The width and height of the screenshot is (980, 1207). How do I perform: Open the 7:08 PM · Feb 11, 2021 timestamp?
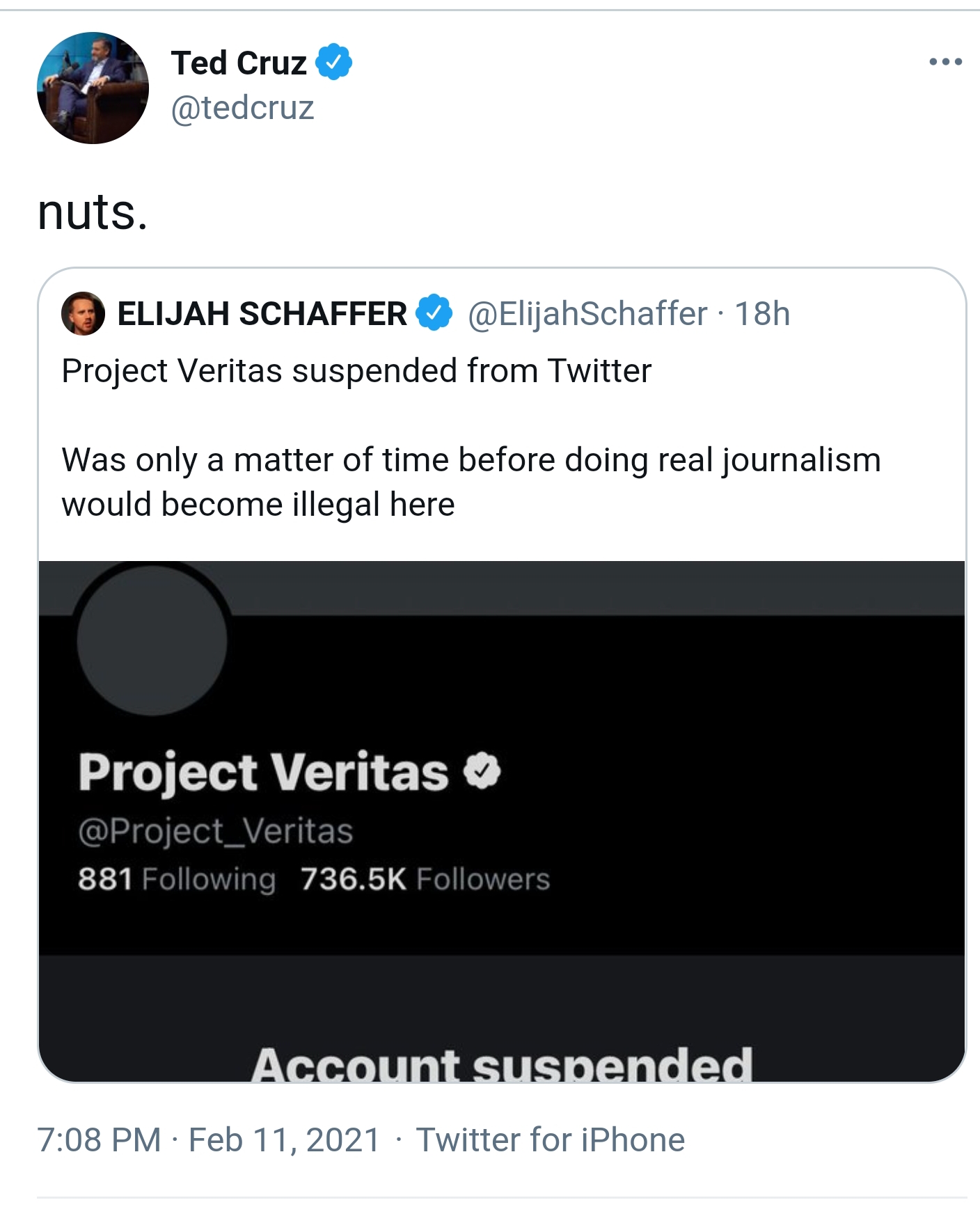(209, 1140)
